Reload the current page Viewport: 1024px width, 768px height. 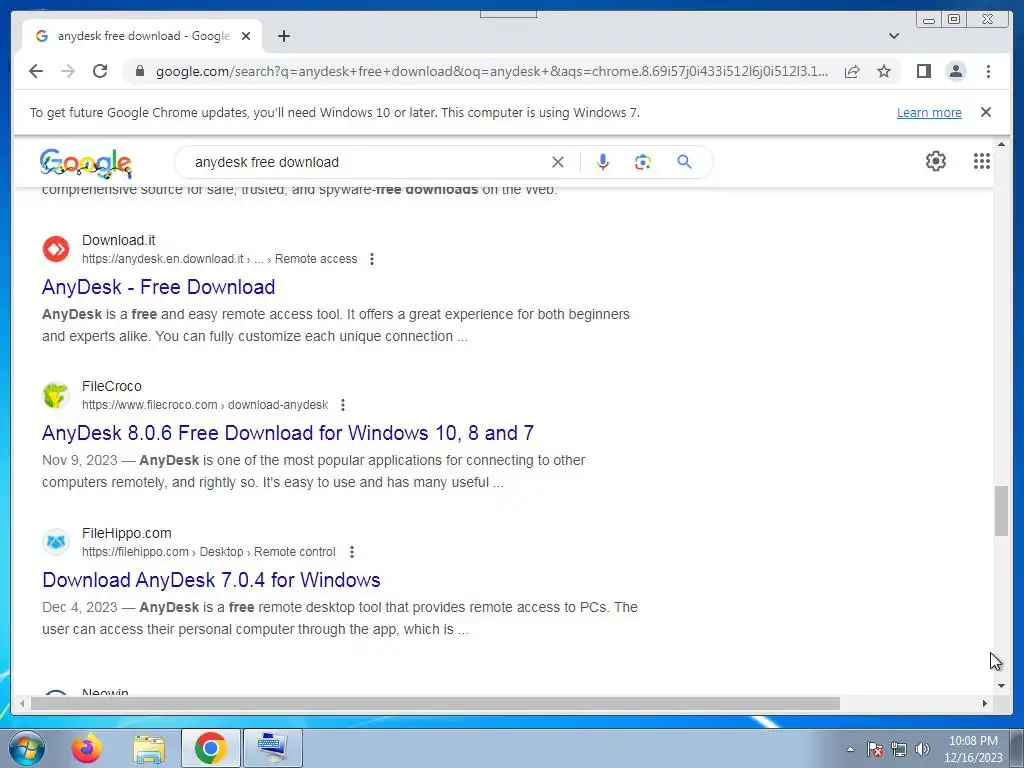[100, 71]
